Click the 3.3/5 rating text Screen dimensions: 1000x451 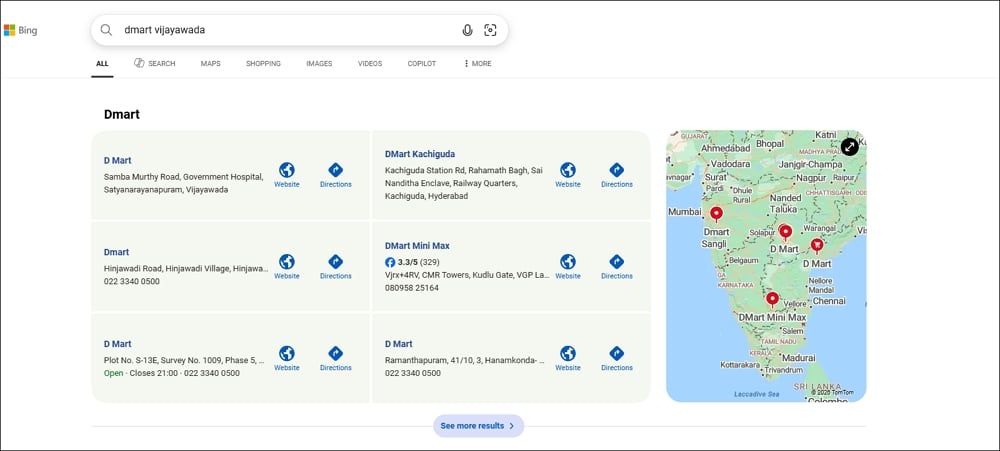pyautogui.click(x=408, y=262)
